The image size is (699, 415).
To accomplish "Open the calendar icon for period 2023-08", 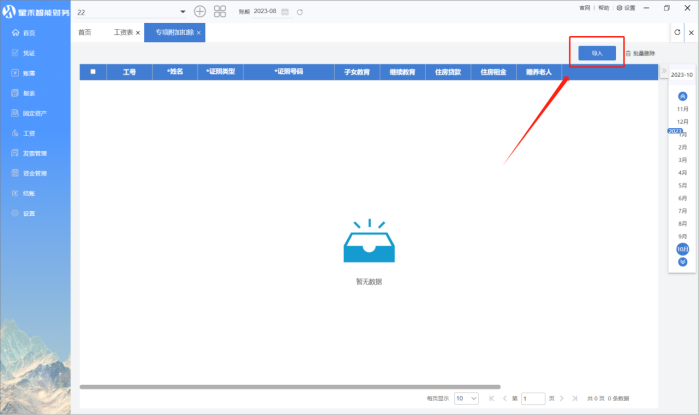I will pos(285,11).
